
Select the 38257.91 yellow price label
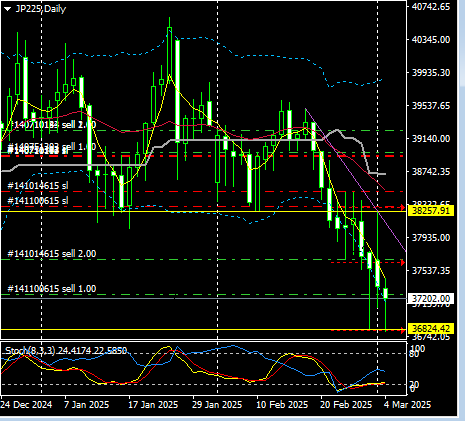[430, 211]
